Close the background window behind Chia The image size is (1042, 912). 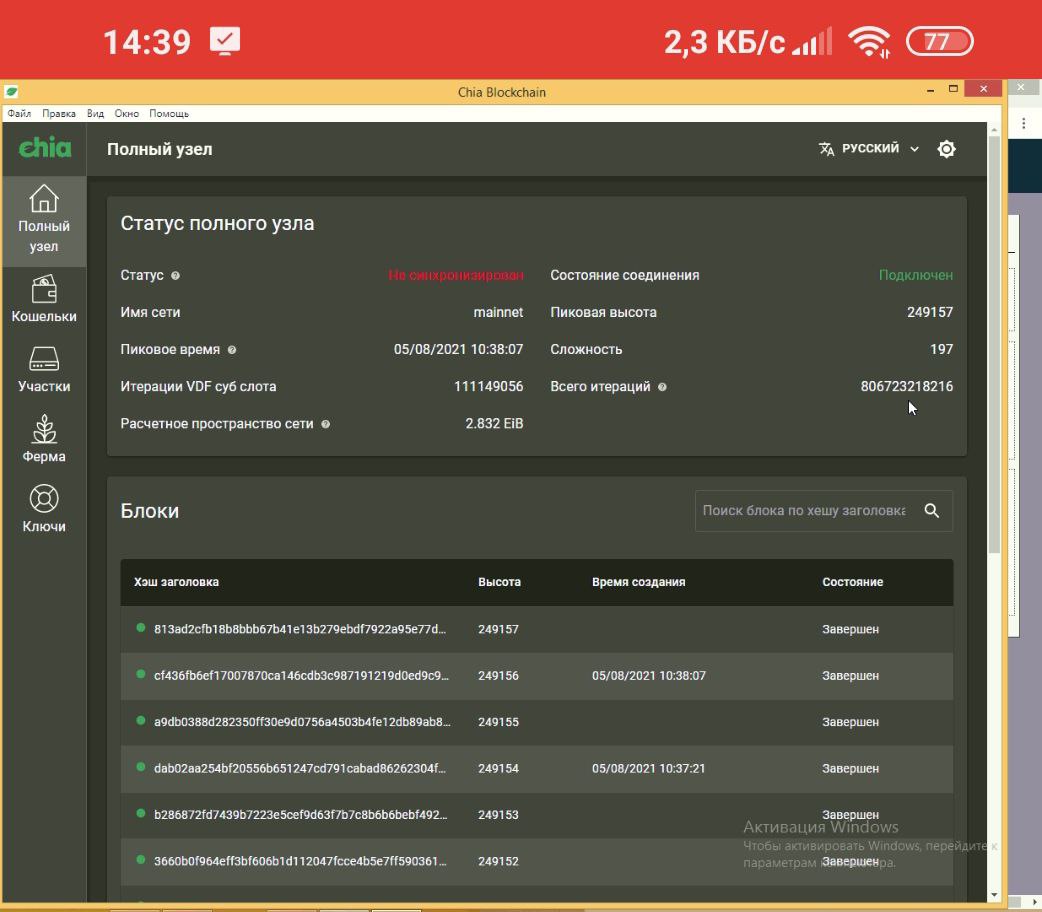pyautogui.click(x=1021, y=87)
